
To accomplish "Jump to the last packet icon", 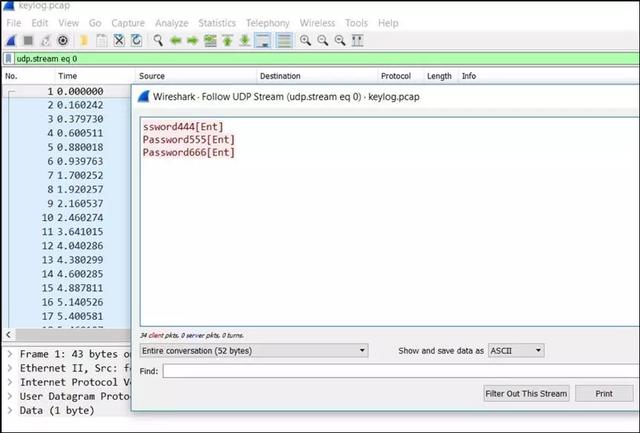I will (244, 40).
